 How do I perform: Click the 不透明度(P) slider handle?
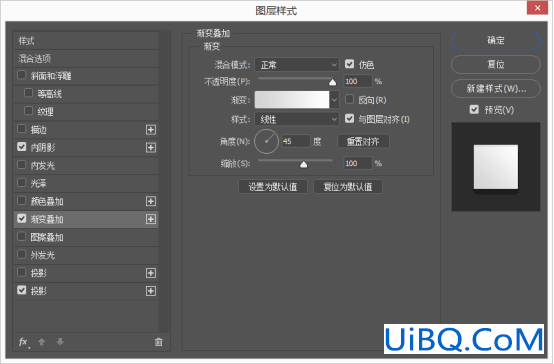tap(332, 82)
